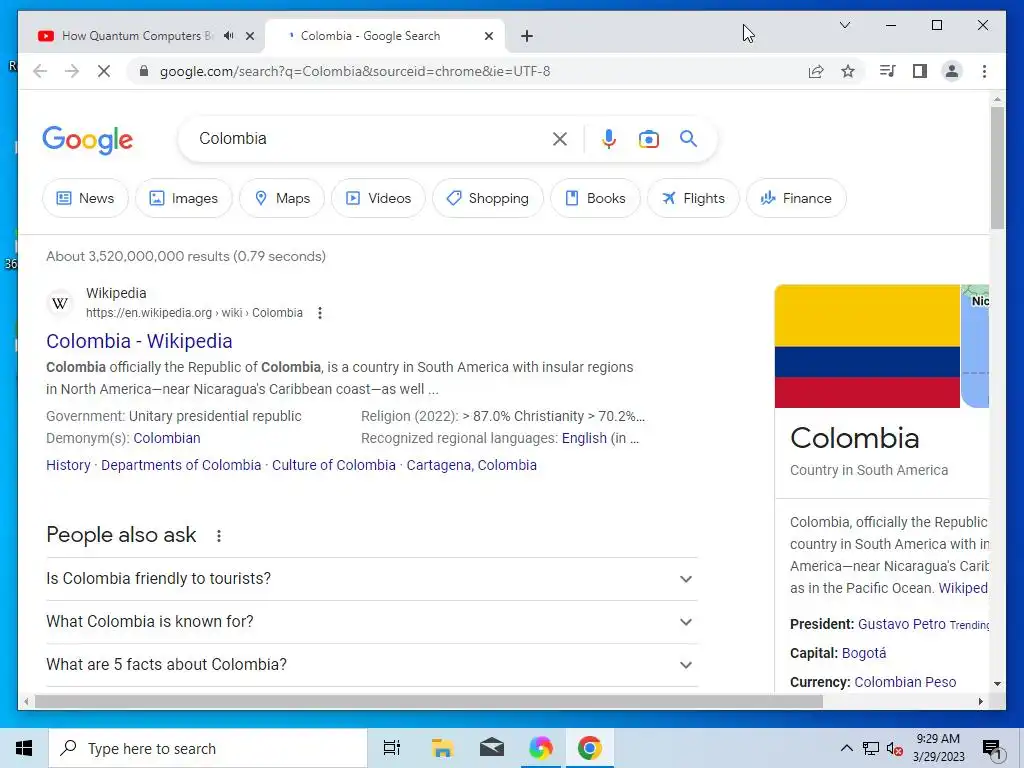Screen dimensions: 1024x768
Task: Open media controls icon in toolbar
Action: point(888,71)
